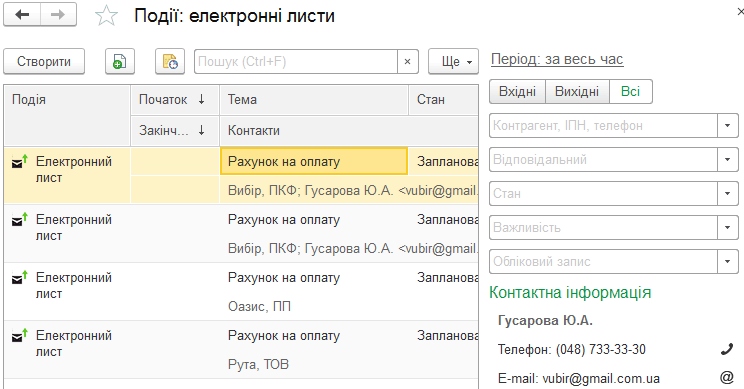Expand the Важливість dropdown

727,228
